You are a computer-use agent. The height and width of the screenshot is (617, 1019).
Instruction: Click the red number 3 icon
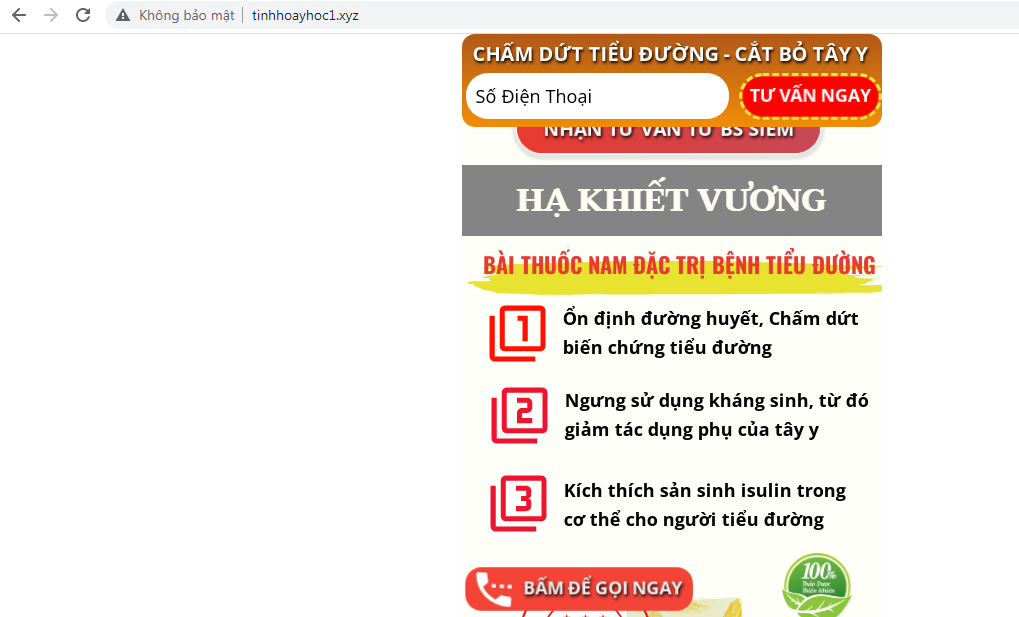518,503
